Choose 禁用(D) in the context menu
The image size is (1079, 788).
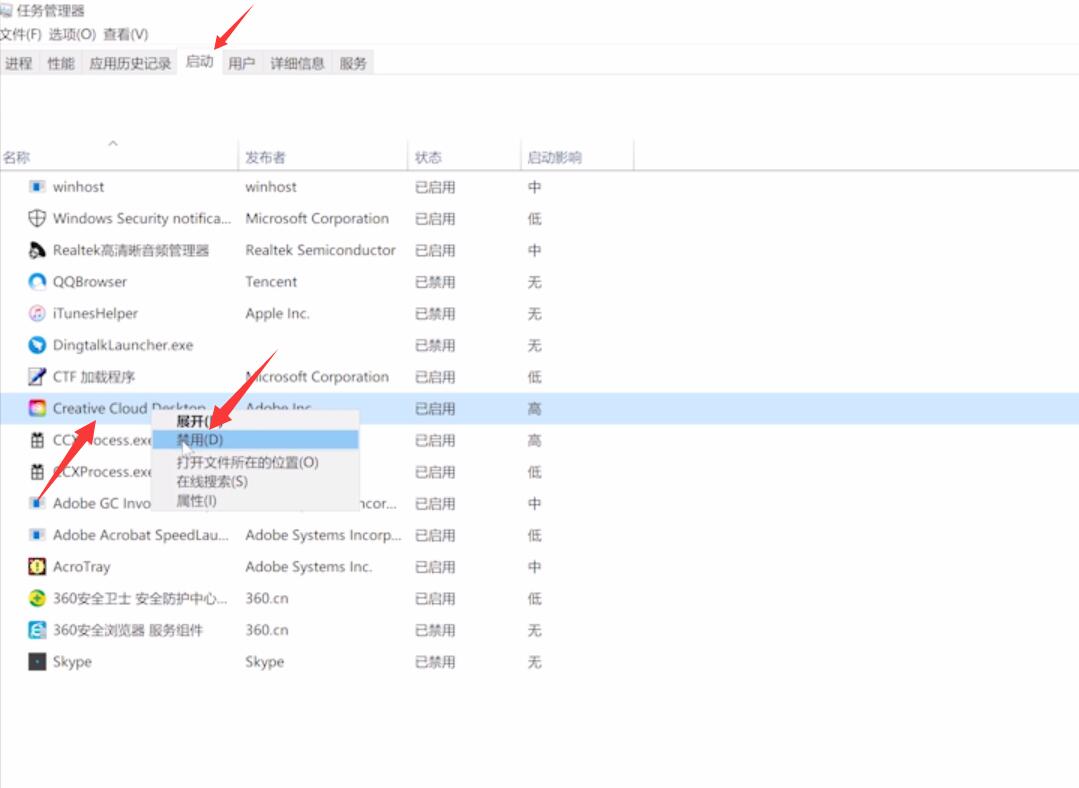[x=255, y=439]
